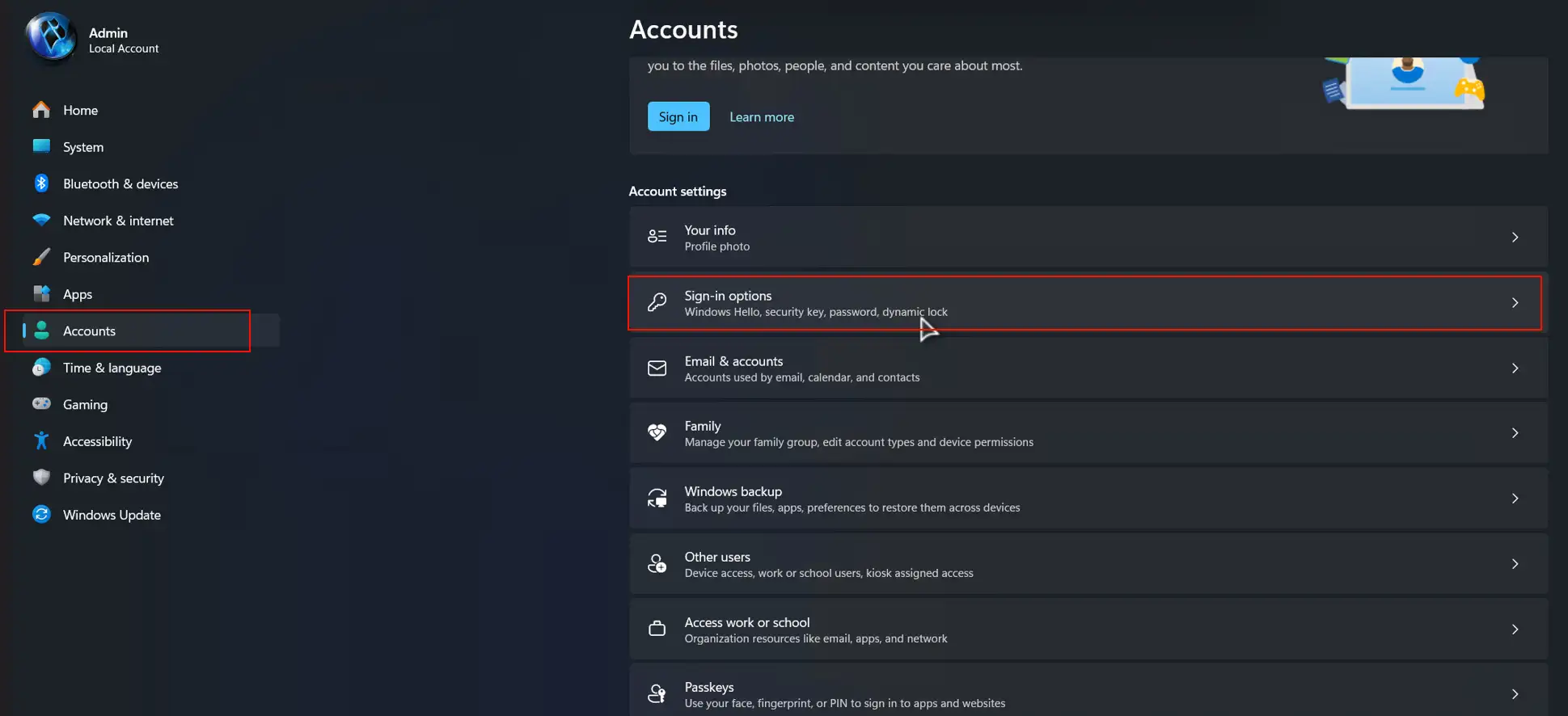Screen dimensions: 1568x716
Task: Click 'Accounts used by email, calendar, and contacts'
Action: click(x=802, y=377)
